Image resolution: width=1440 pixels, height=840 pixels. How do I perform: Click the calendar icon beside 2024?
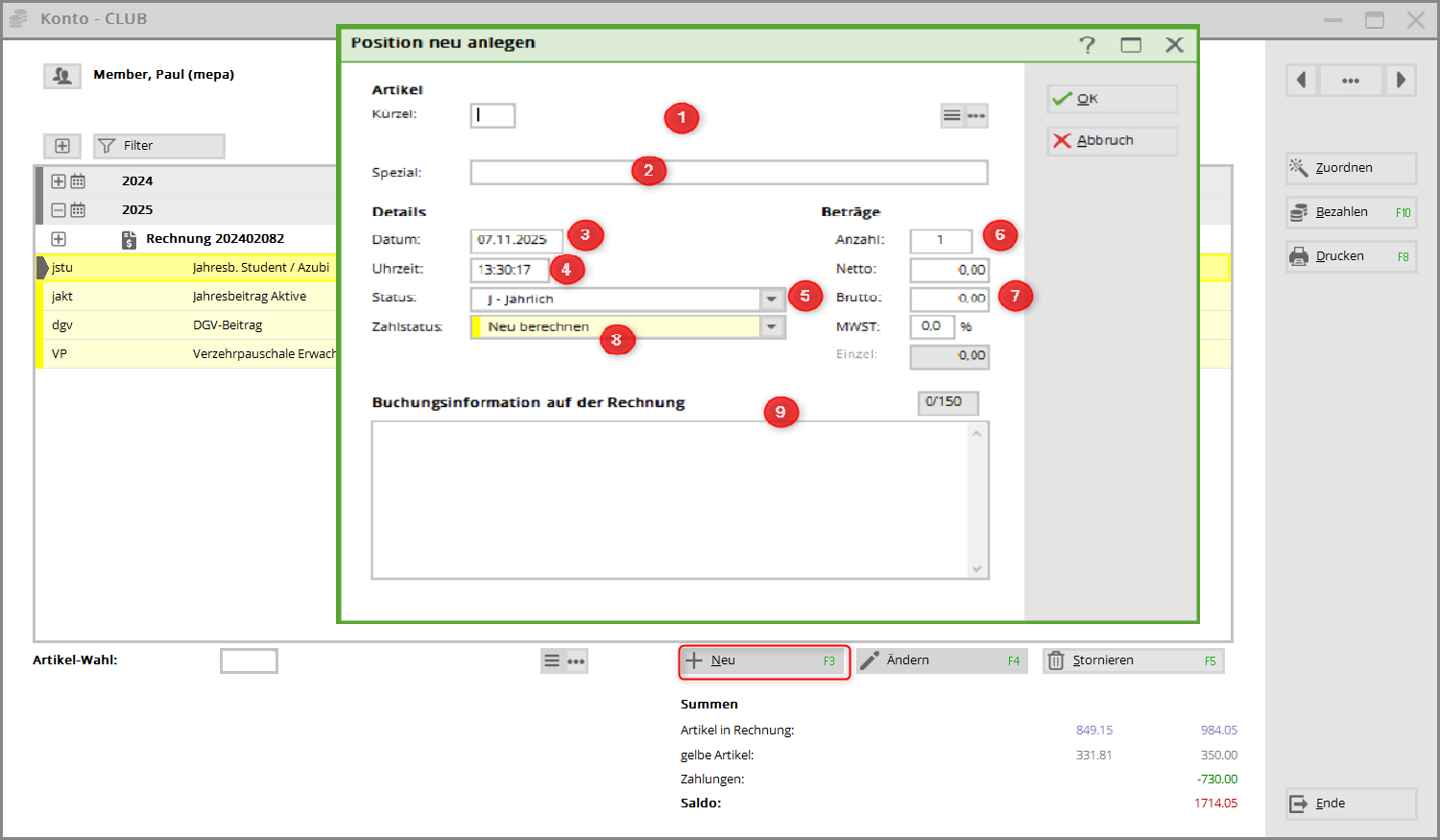pyautogui.click(x=78, y=181)
